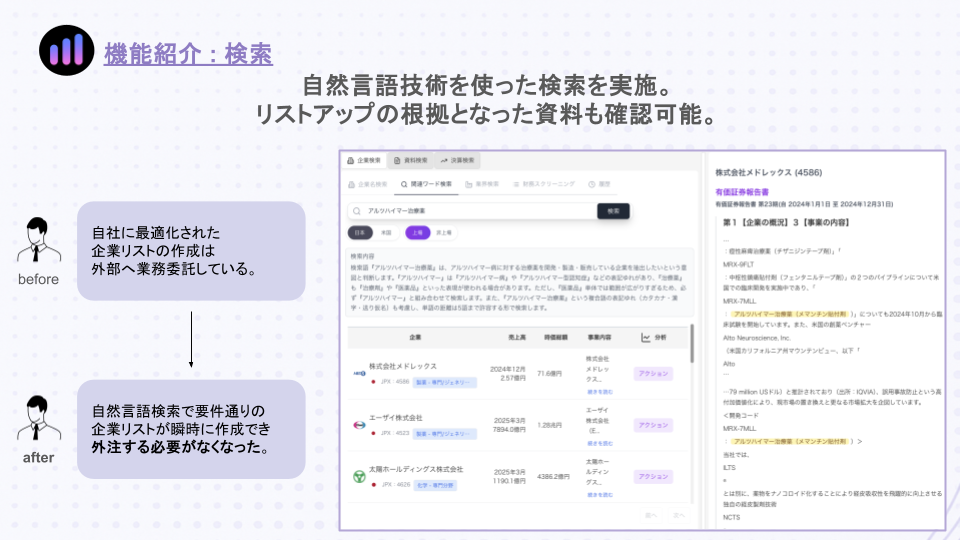Expand 続きを読む for エーザイ株式会社
Image resolution: width=960 pixels, height=540 pixels.
click(x=600, y=443)
